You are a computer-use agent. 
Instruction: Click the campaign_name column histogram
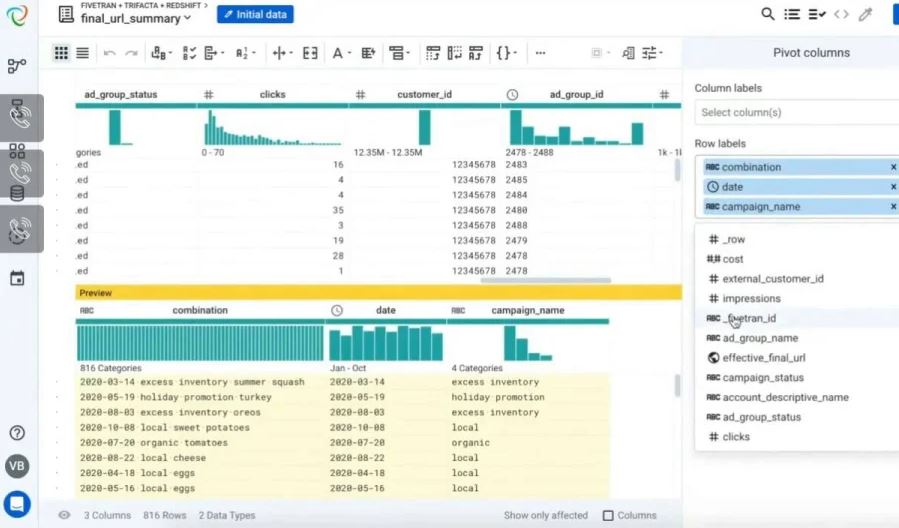[527, 343]
